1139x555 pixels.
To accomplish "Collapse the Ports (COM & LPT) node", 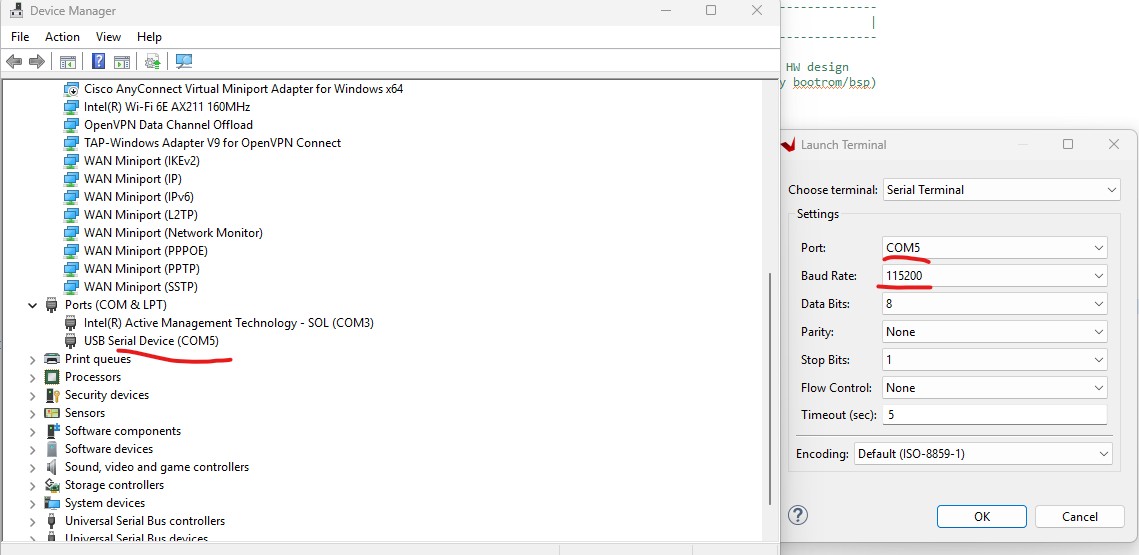I will click(33, 305).
